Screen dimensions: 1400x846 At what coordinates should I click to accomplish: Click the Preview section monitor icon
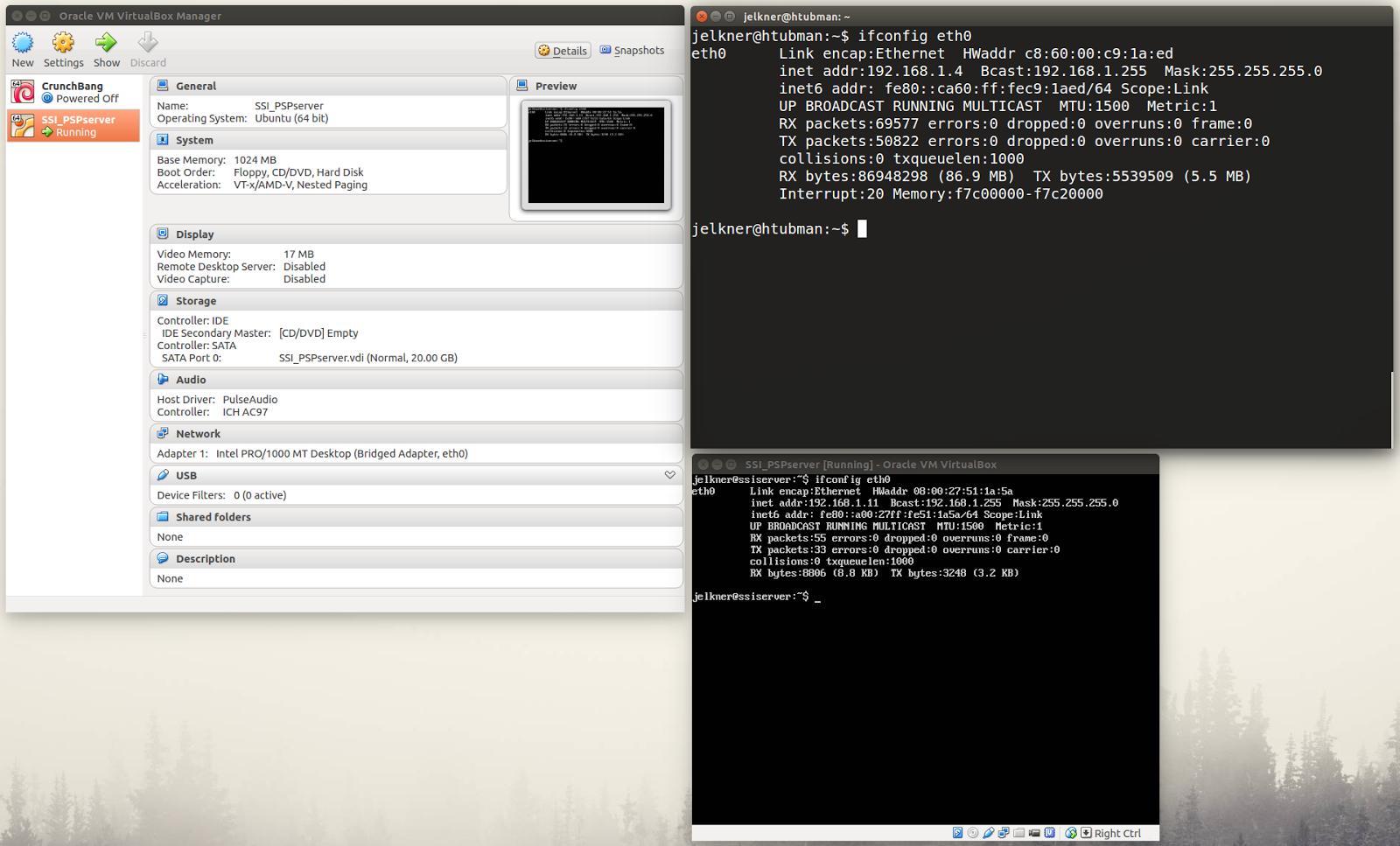(x=522, y=86)
